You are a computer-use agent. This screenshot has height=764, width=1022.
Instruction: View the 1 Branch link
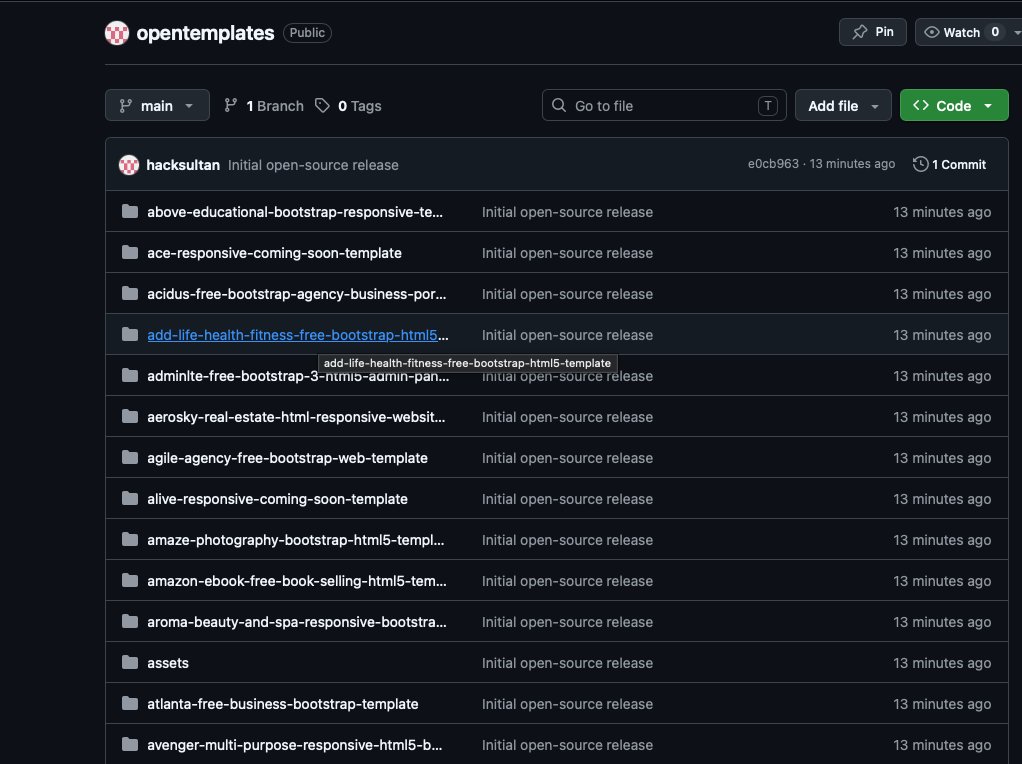(x=264, y=106)
